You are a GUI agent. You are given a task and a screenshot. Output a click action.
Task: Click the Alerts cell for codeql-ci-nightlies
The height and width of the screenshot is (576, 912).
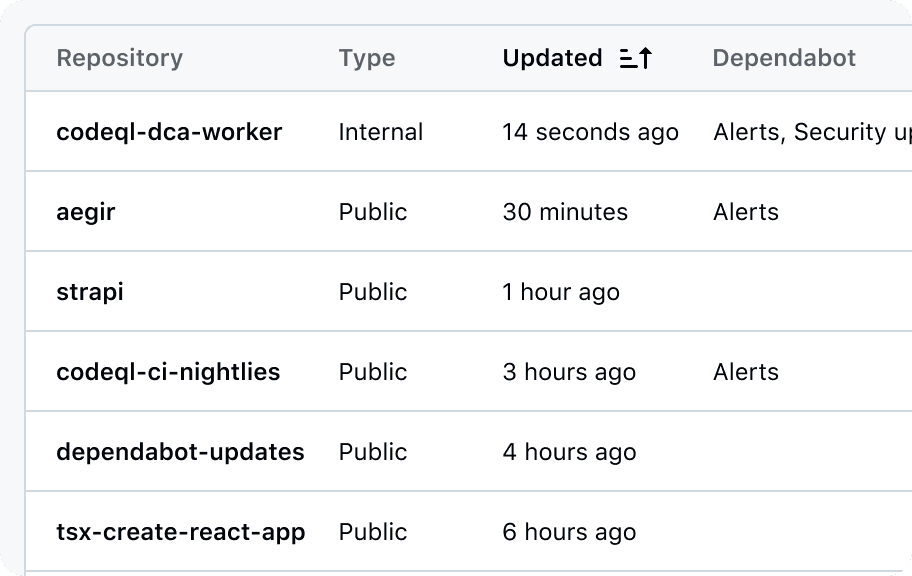[745, 372]
